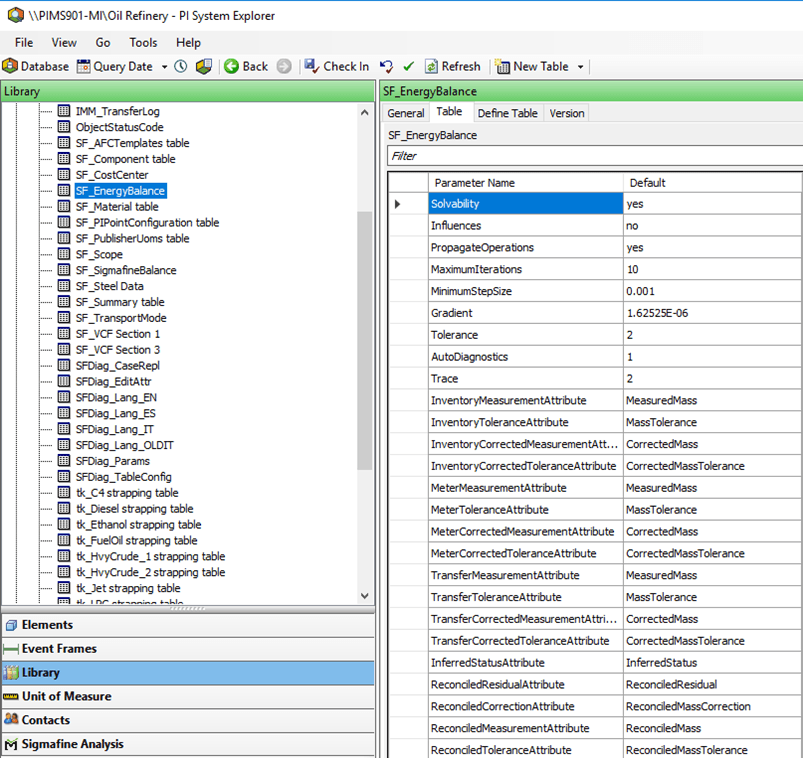Click the Back navigation button
Screen dimensions: 803x758
click(245, 66)
